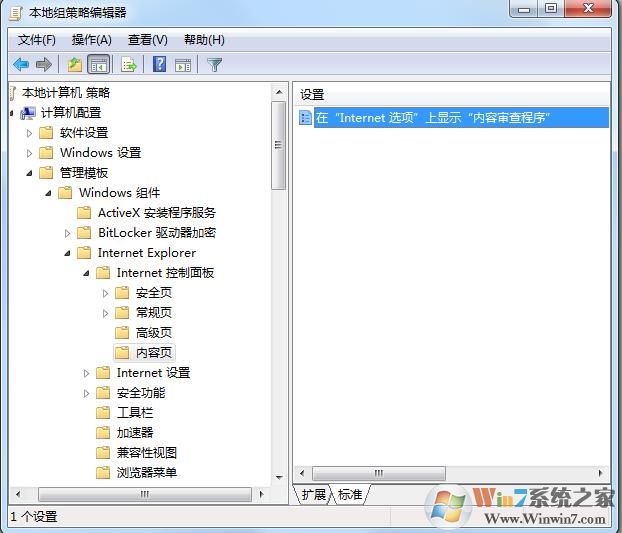Click tree pane scroll left arrow
Image resolution: width=622 pixels, height=533 pixels.
(18, 494)
